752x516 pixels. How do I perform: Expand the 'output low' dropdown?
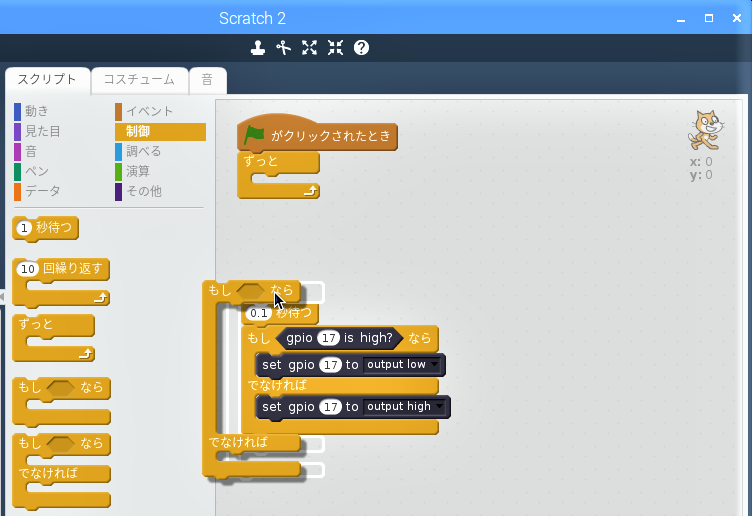pyautogui.click(x=402, y=365)
